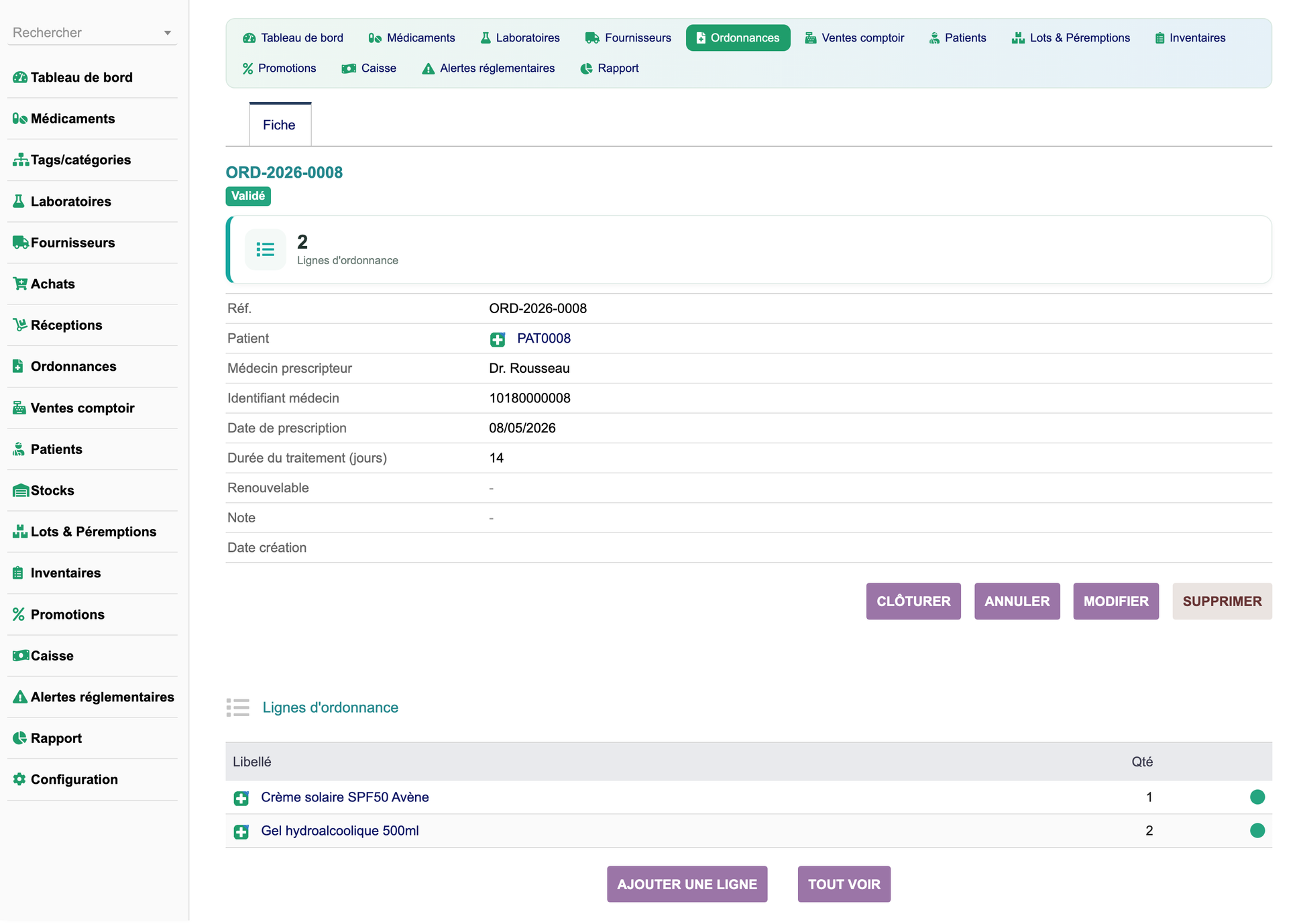This screenshot has height=924, width=1305.
Task: Click the Tableau de bord sidebar gauge icon
Action: (19, 78)
